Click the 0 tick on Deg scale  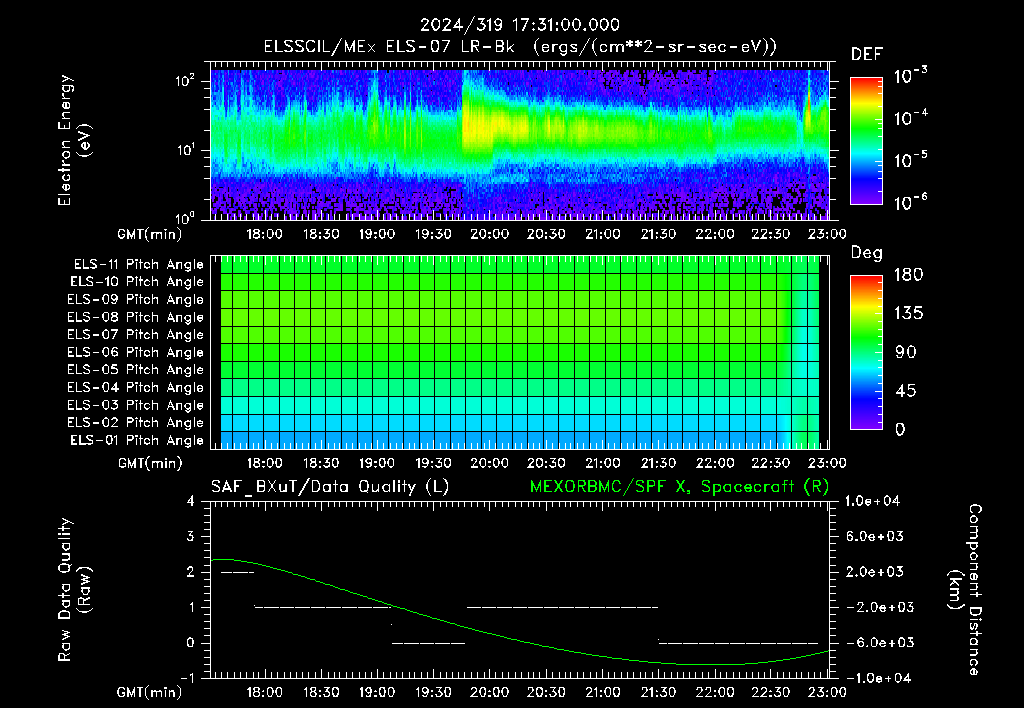(900, 429)
